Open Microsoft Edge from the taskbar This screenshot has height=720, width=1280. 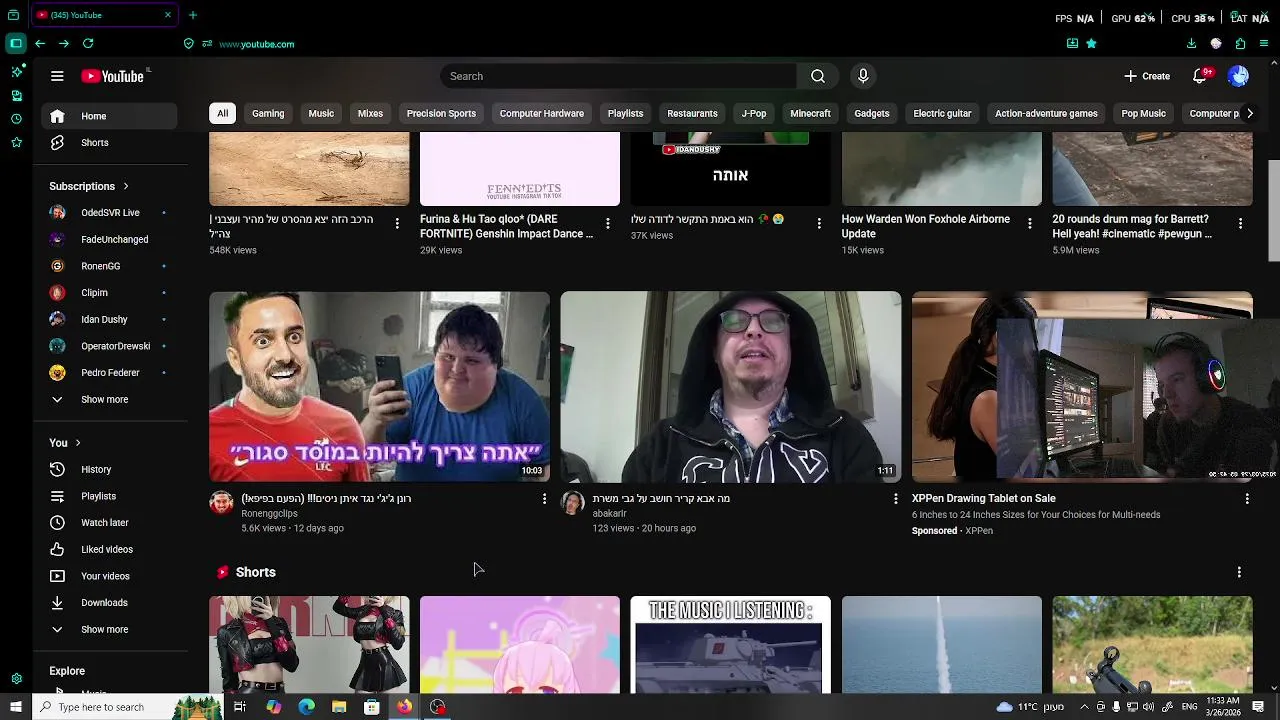point(306,707)
